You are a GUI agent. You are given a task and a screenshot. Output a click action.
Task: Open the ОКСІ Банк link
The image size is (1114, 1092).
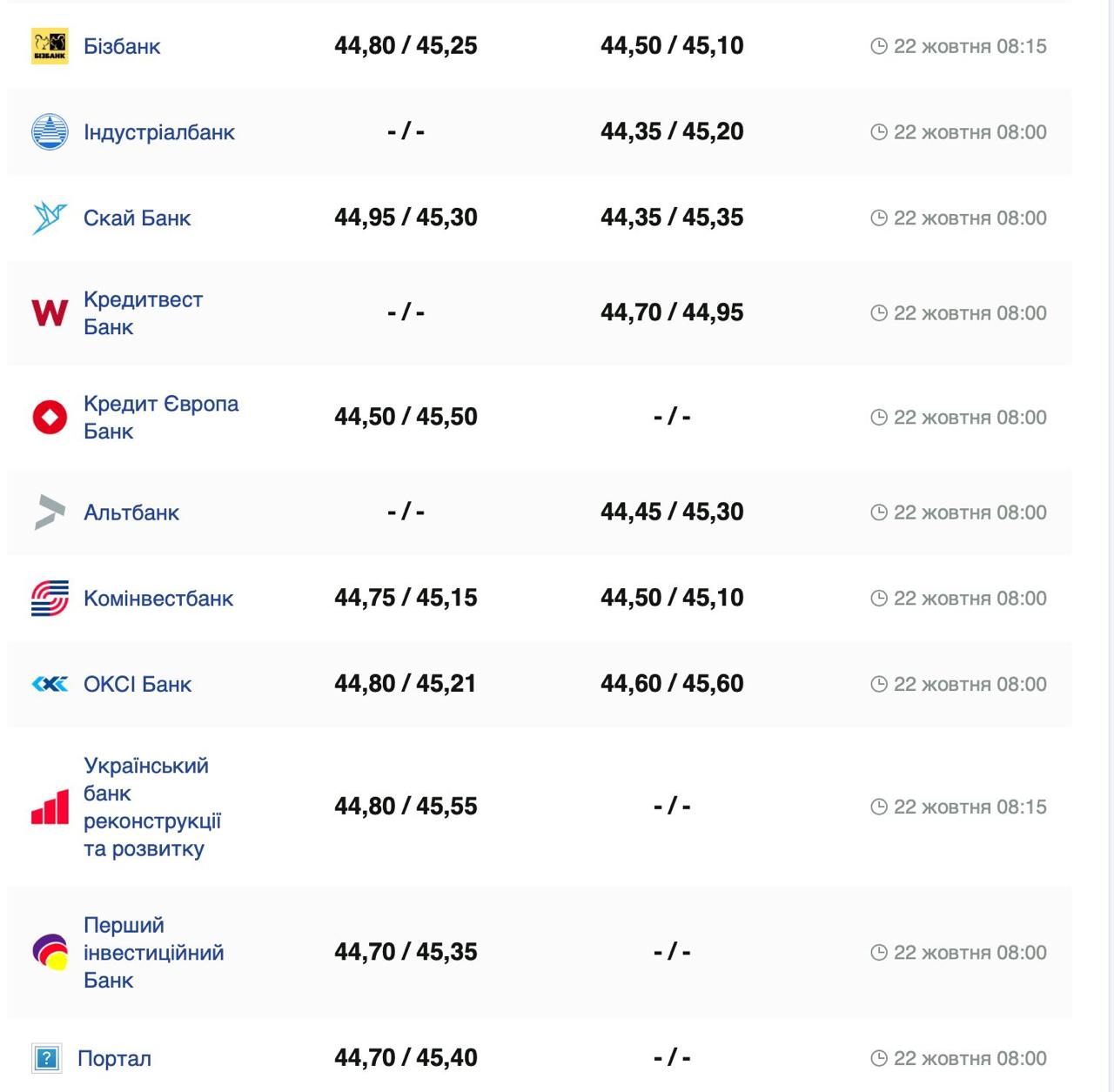[138, 685]
